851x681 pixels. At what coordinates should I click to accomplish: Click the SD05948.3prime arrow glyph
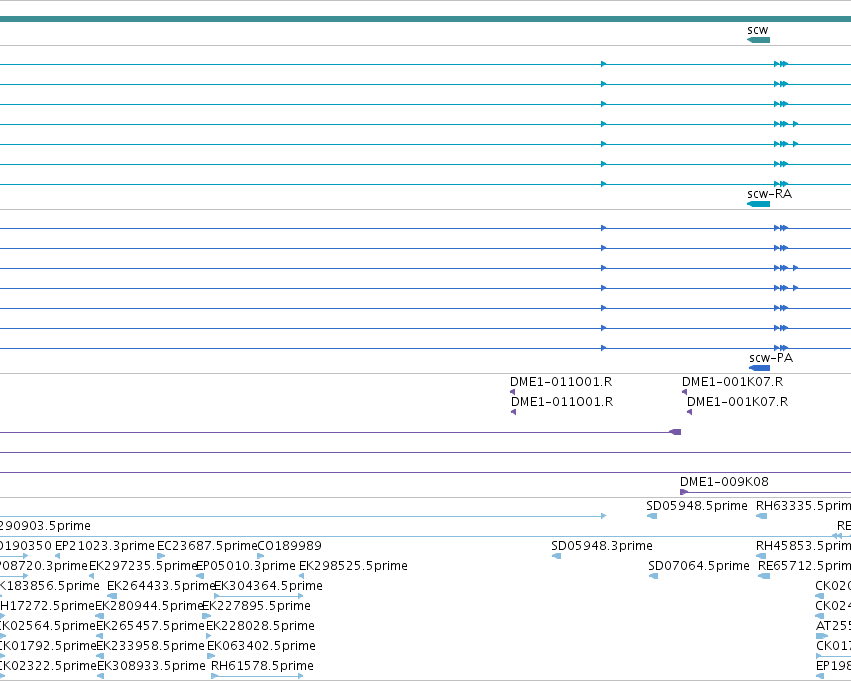click(x=556, y=556)
